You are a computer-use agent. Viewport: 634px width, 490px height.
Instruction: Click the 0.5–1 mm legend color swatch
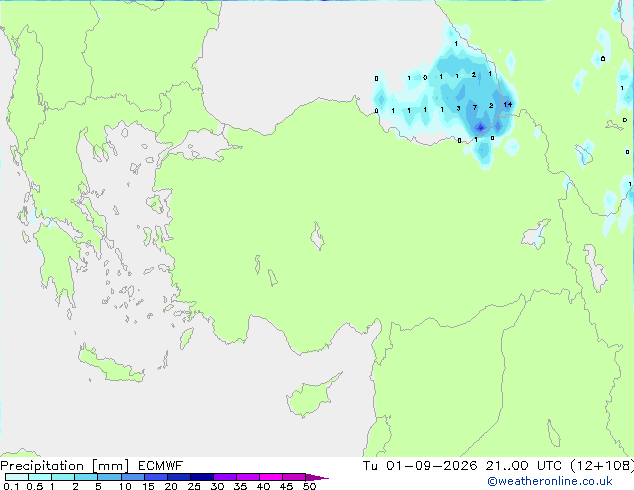coord(40,477)
